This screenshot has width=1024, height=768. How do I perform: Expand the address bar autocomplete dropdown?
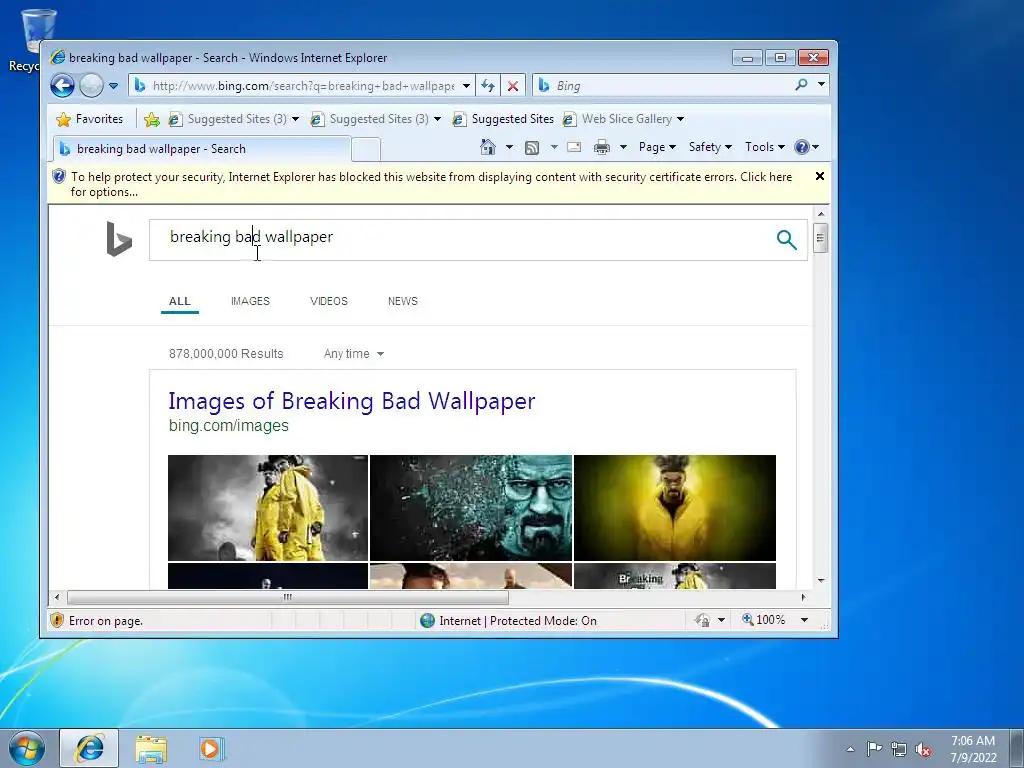pyautogui.click(x=466, y=86)
